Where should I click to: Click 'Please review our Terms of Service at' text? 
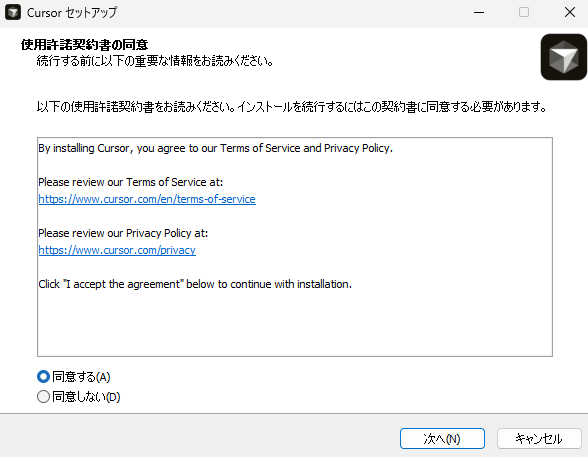click(x=130, y=182)
